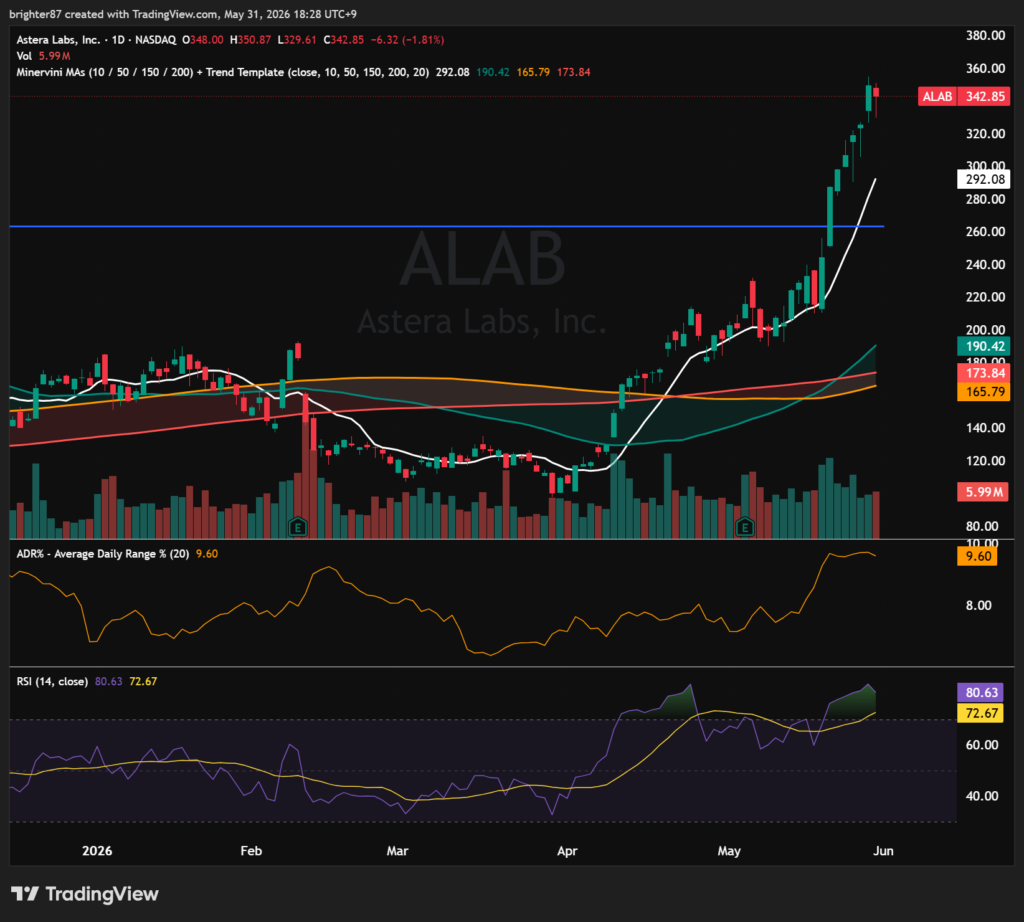The height and width of the screenshot is (922, 1024).
Task: Open the Minervini MAs indicator legend
Action: click(x=223, y=72)
